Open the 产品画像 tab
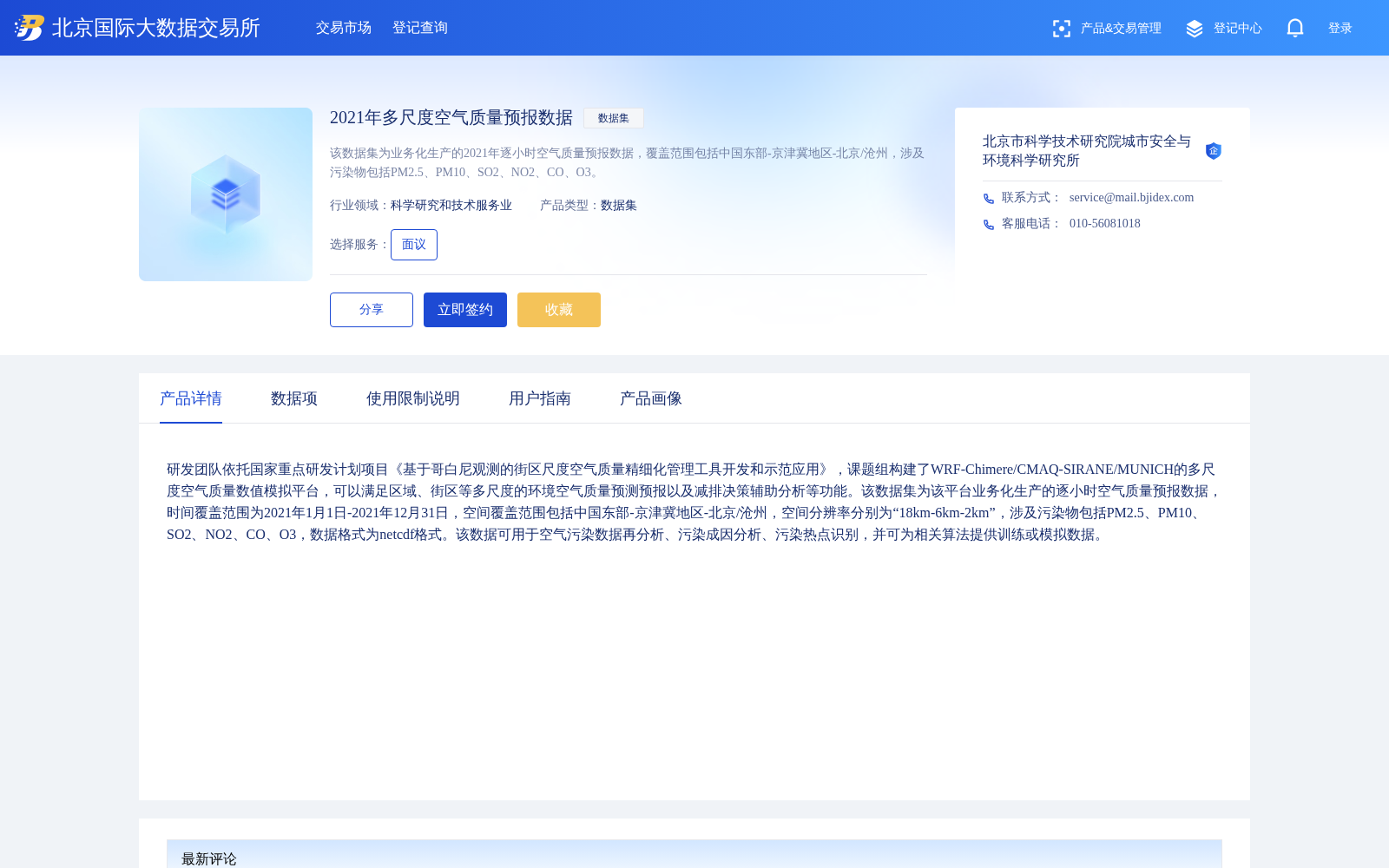The height and width of the screenshot is (868, 1389). click(x=651, y=398)
